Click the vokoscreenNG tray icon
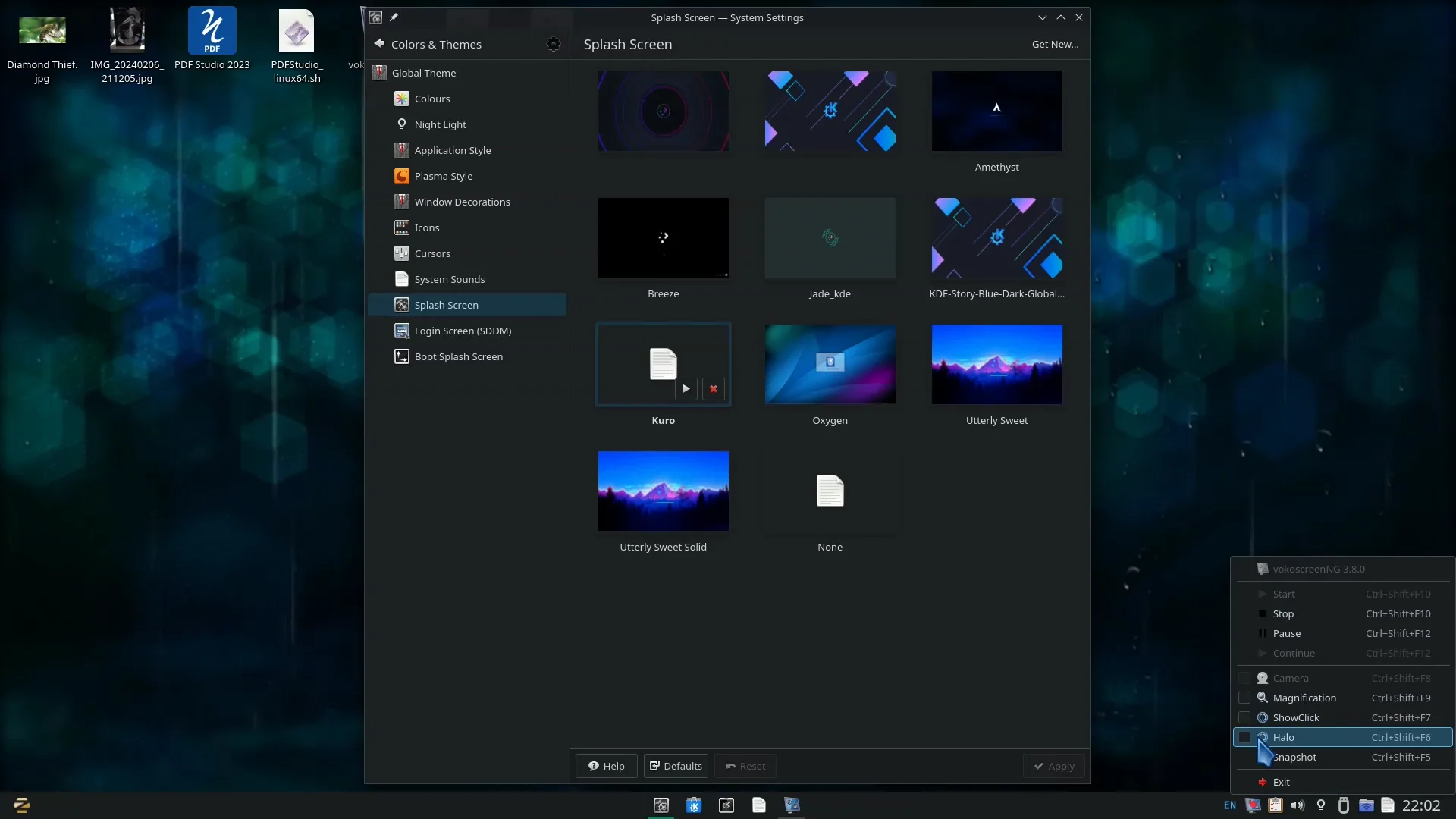Image resolution: width=1456 pixels, height=819 pixels. (1253, 805)
